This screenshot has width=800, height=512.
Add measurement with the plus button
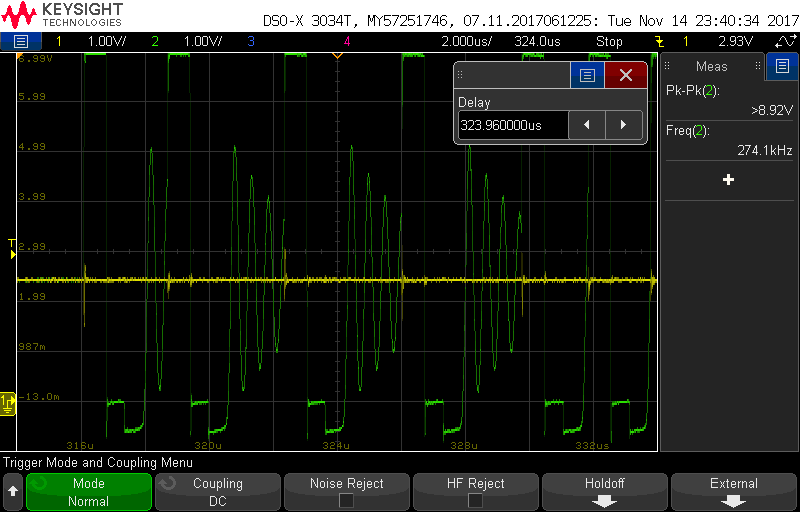pos(729,180)
